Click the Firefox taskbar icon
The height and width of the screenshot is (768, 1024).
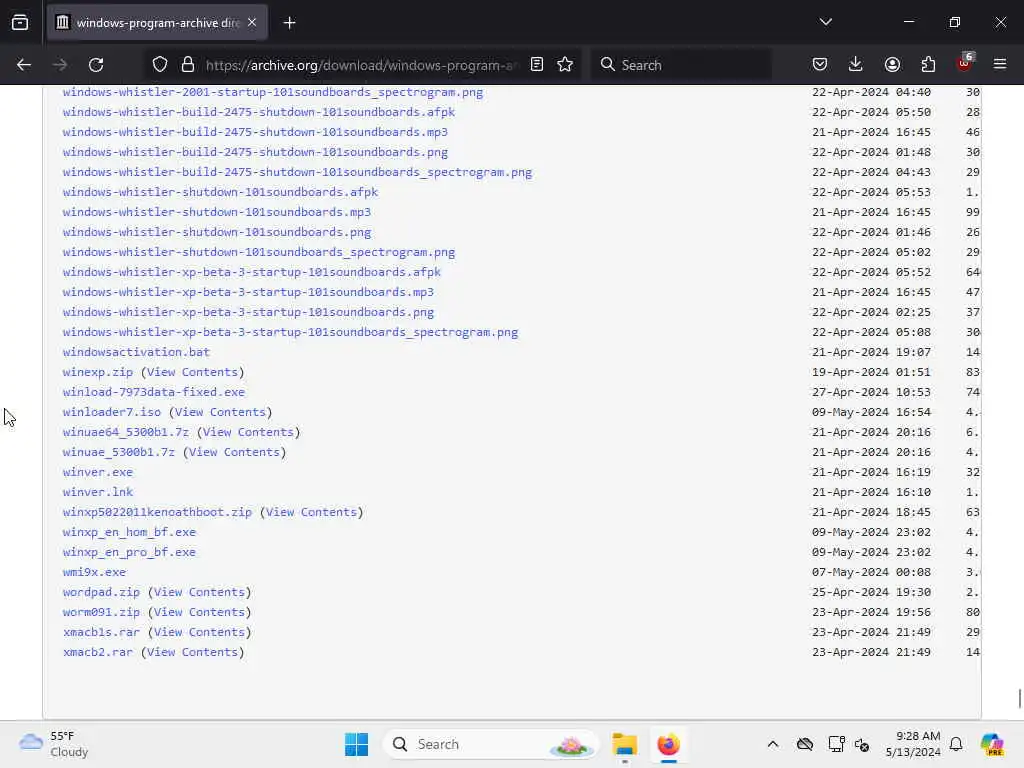(668, 744)
